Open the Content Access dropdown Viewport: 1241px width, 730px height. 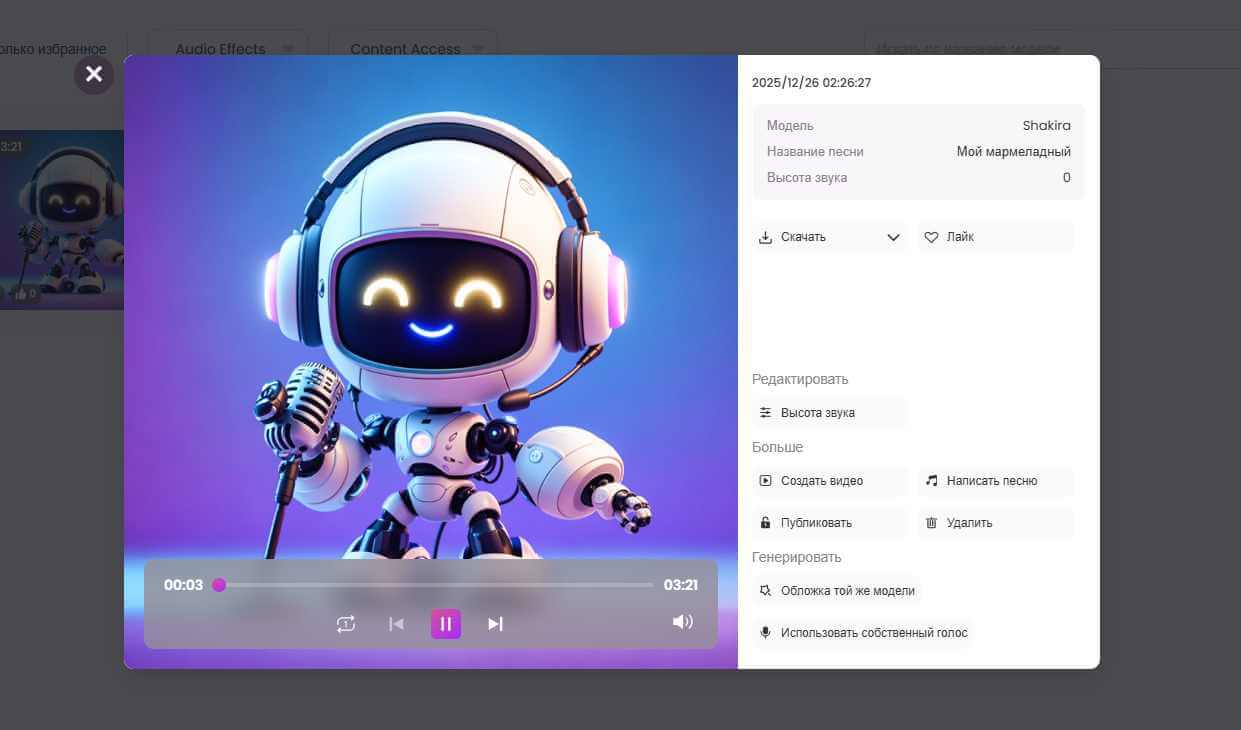[413, 49]
